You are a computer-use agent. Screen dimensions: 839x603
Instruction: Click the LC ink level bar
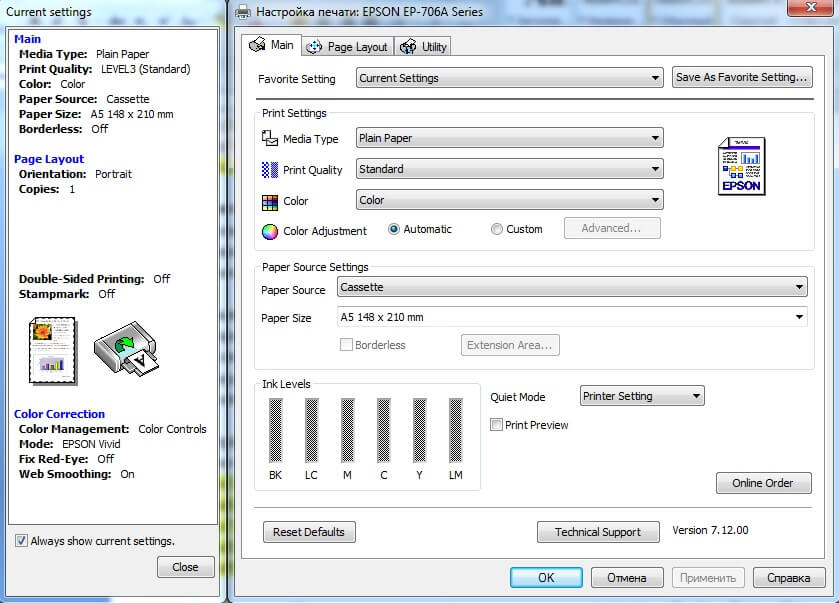(311, 430)
